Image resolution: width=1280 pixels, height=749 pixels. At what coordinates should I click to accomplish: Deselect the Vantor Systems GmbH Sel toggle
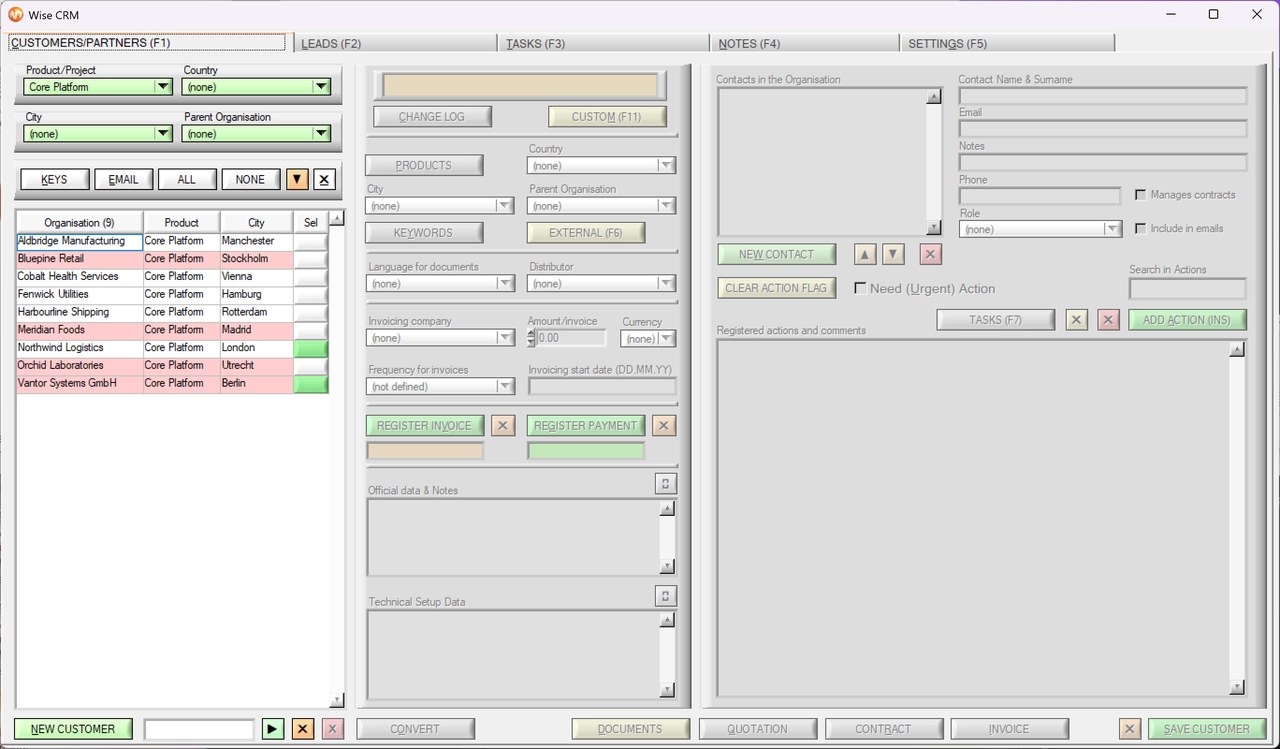tap(310, 384)
